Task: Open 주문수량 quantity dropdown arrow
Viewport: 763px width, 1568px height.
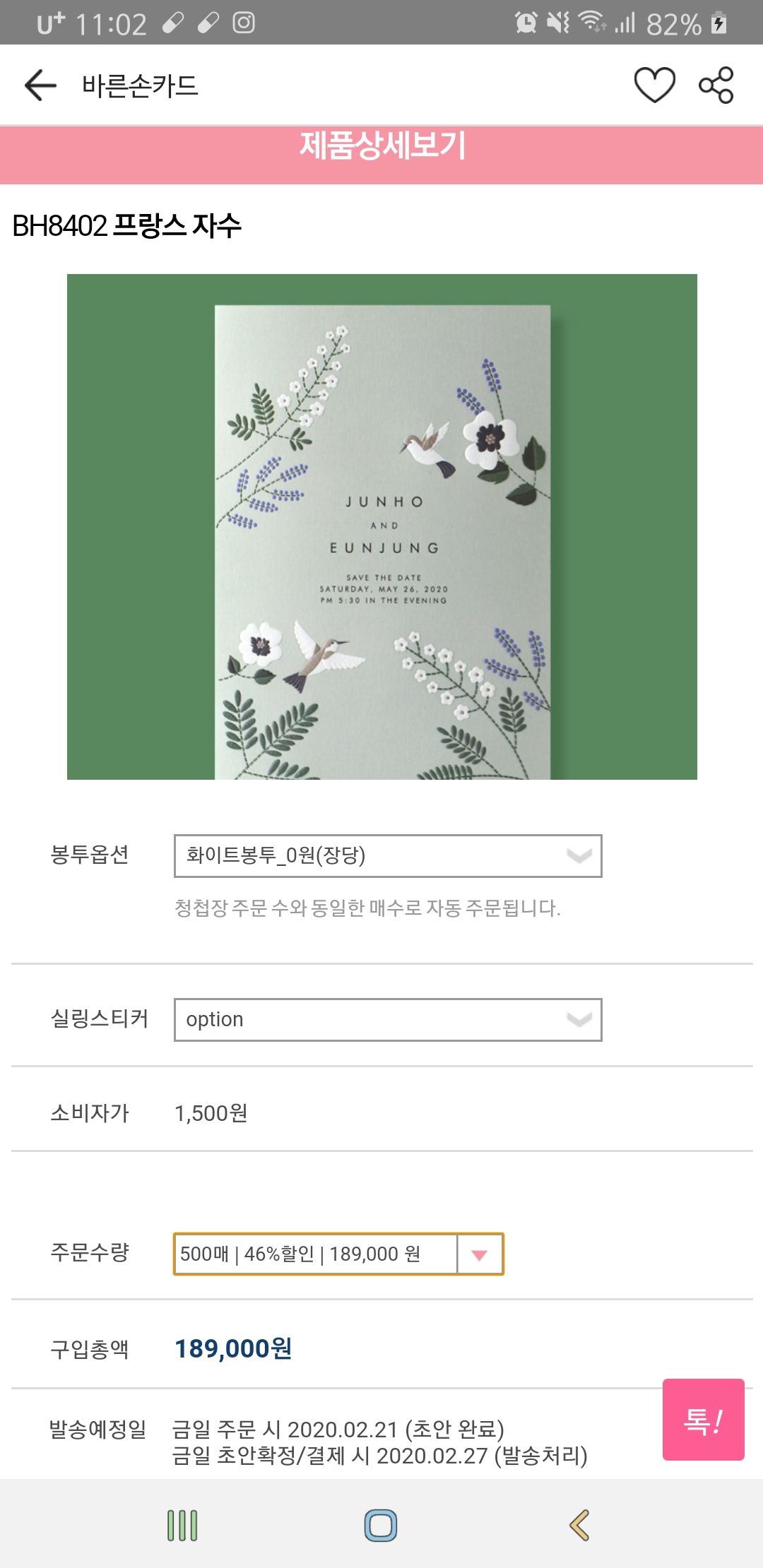Action: click(480, 1254)
